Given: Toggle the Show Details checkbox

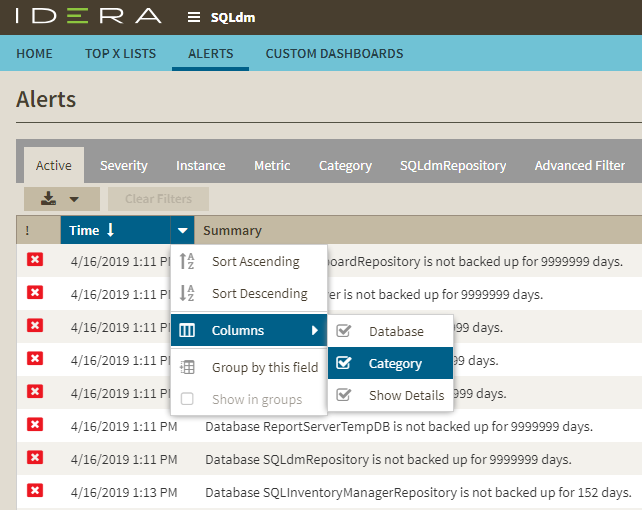Looking at the screenshot, I should (344, 395).
